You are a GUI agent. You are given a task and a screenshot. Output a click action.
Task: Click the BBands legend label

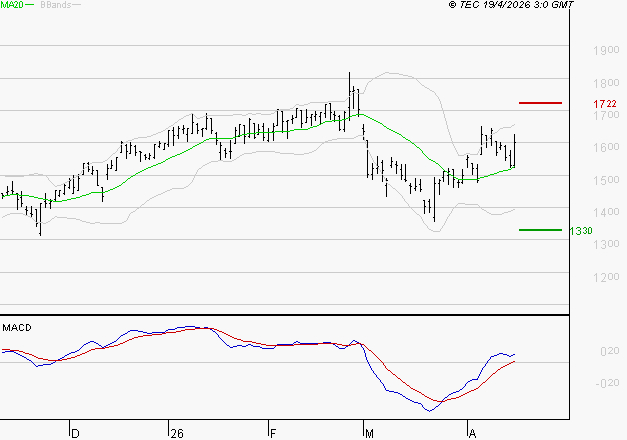(x=54, y=5)
